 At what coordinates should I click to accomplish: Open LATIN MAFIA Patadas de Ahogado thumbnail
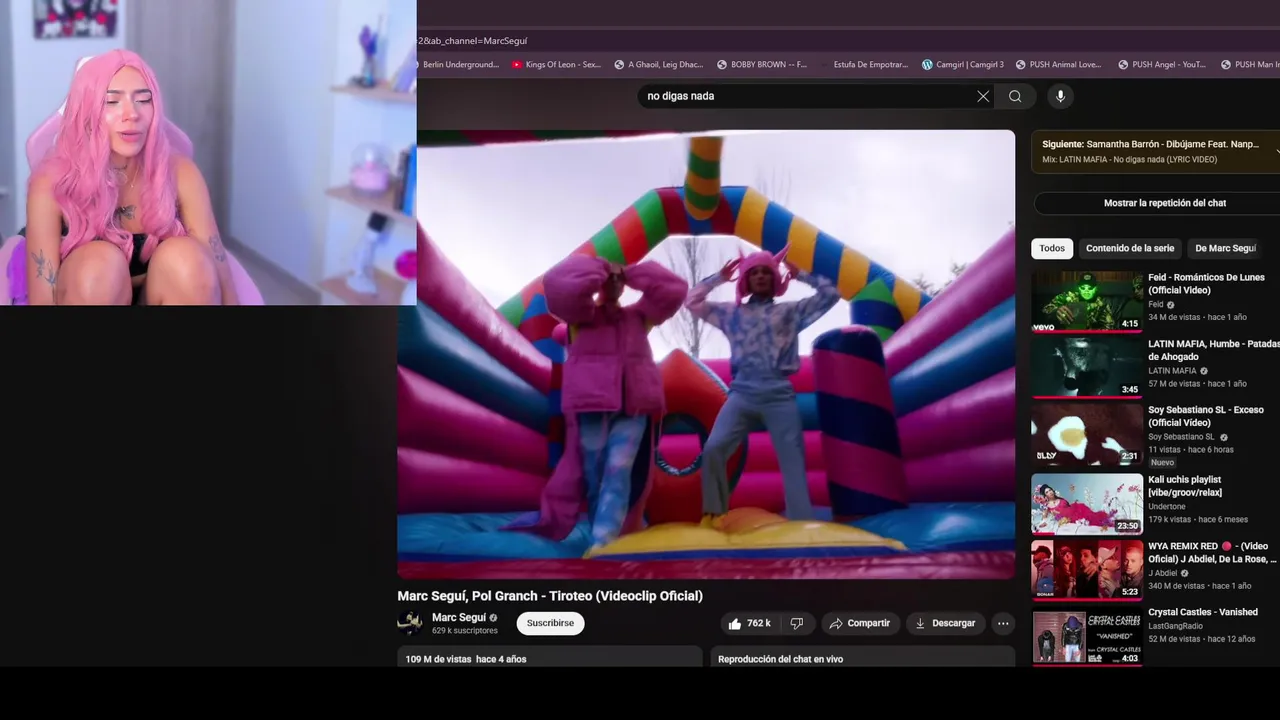pos(1087,367)
